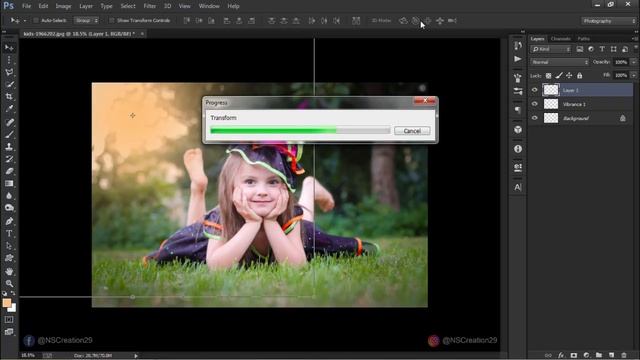Open Layers panel flyout menu

pyautogui.click(x=634, y=38)
